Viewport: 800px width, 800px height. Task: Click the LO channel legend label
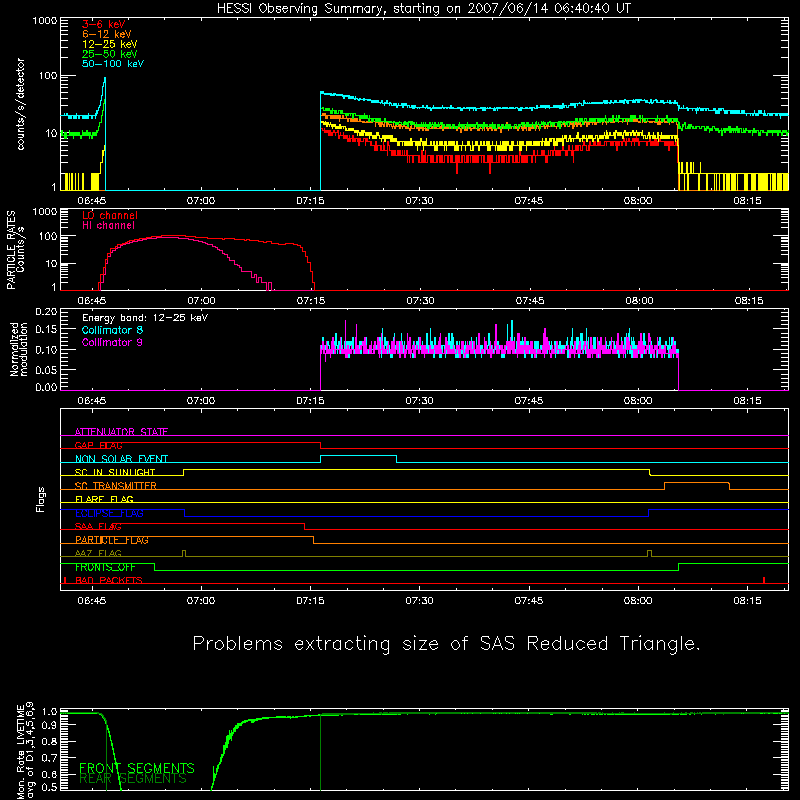point(110,215)
